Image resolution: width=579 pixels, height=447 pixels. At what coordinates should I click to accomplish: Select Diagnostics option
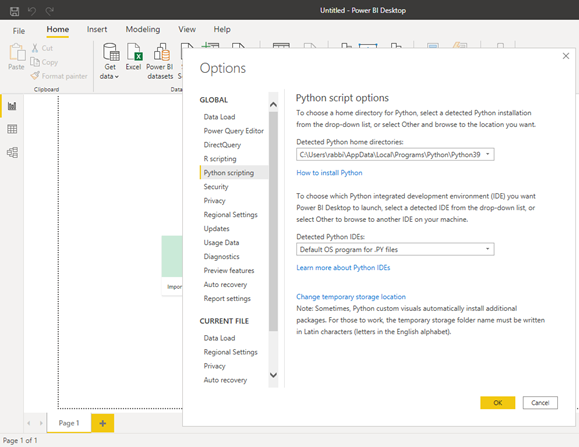[x=222, y=257]
